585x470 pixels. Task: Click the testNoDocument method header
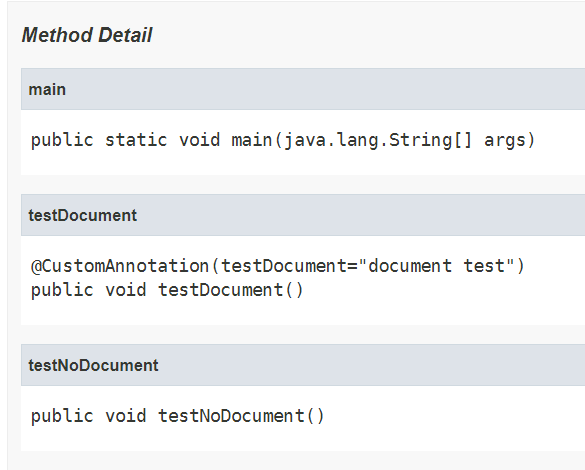tap(93, 366)
